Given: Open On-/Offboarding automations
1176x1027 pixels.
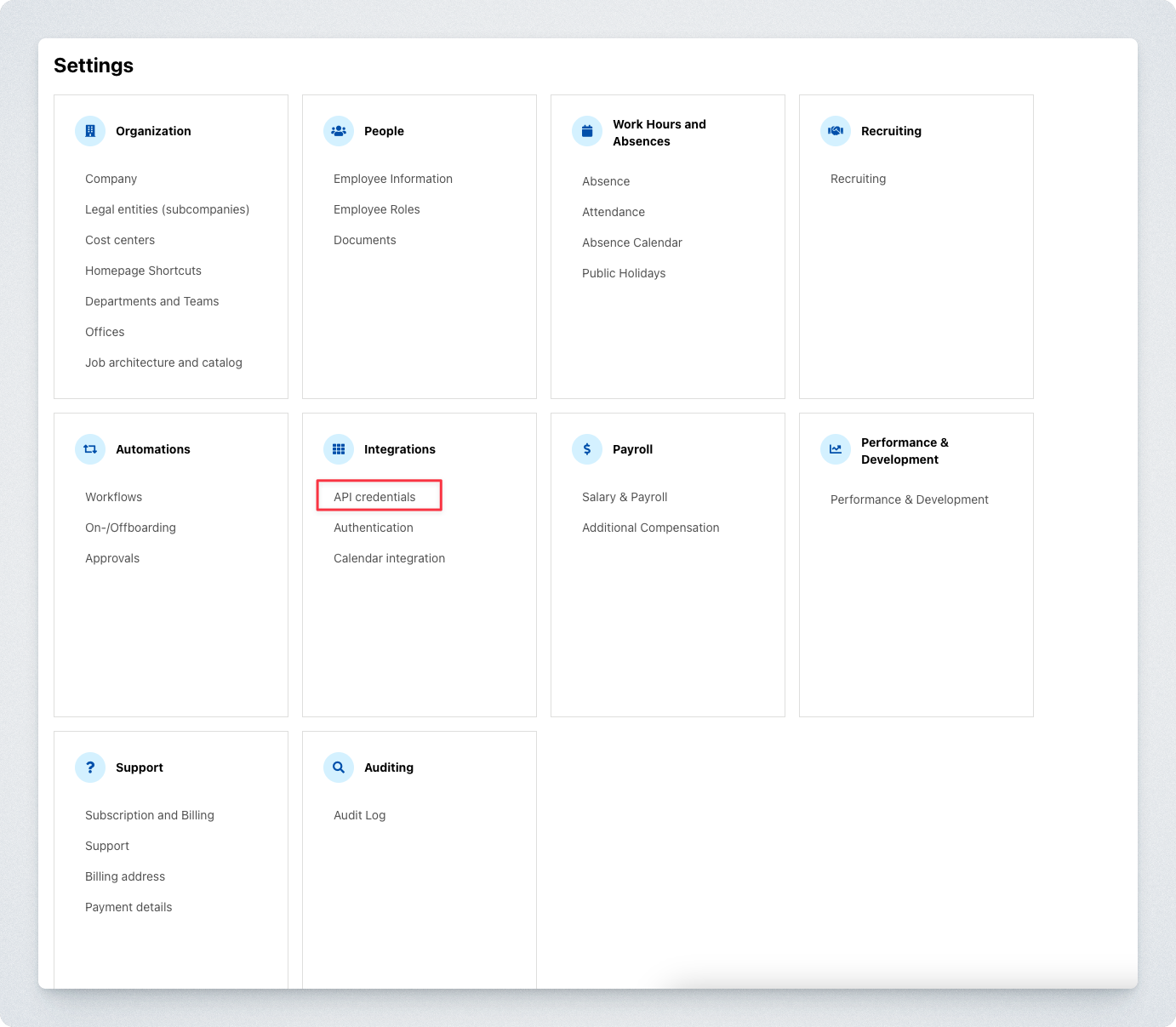Looking at the screenshot, I should [x=130, y=528].
